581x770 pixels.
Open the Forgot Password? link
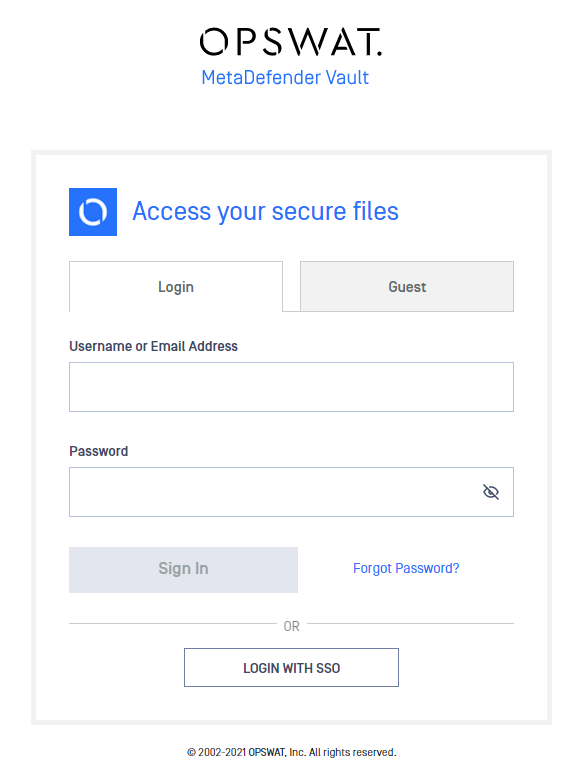tap(406, 568)
